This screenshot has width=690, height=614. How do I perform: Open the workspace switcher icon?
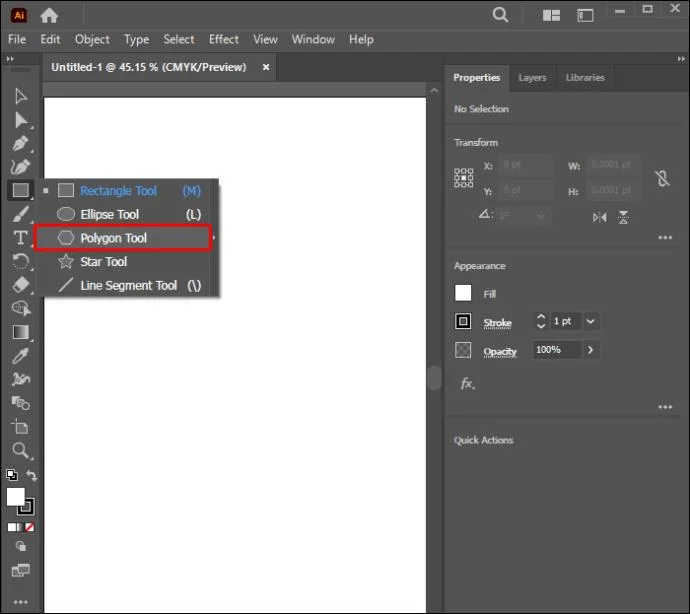pyautogui.click(x=585, y=15)
